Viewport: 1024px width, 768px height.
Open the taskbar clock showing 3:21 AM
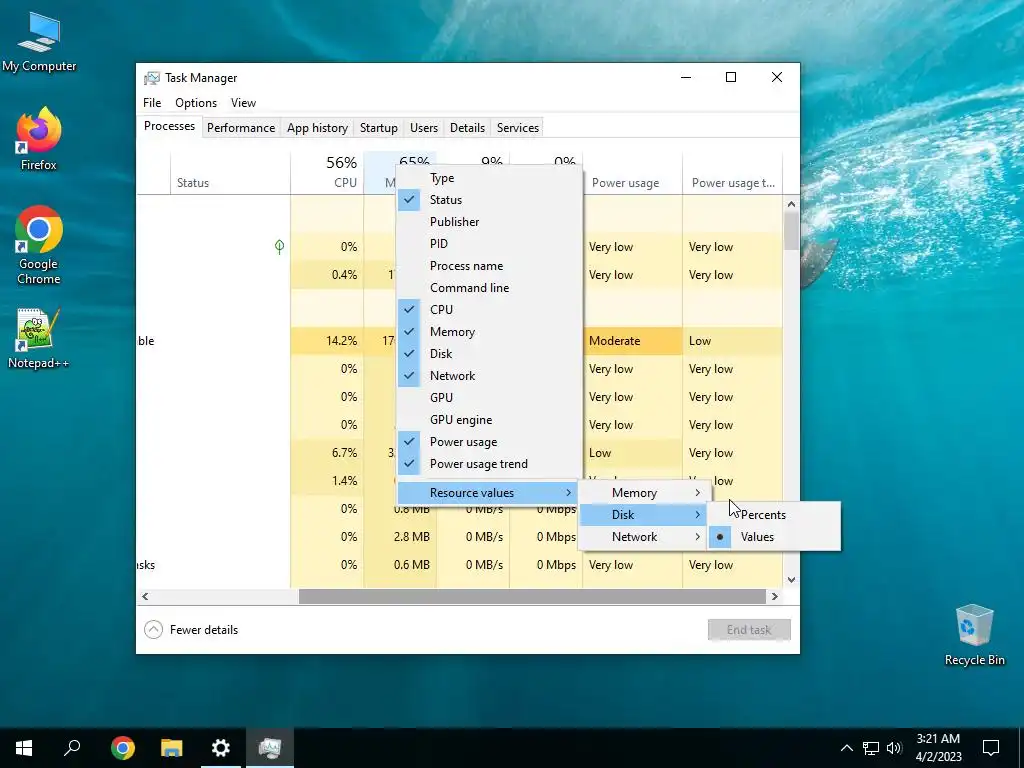(x=938, y=748)
